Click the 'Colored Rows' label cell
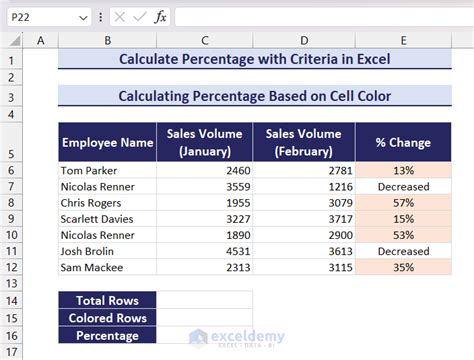474x360 pixels. click(x=107, y=318)
